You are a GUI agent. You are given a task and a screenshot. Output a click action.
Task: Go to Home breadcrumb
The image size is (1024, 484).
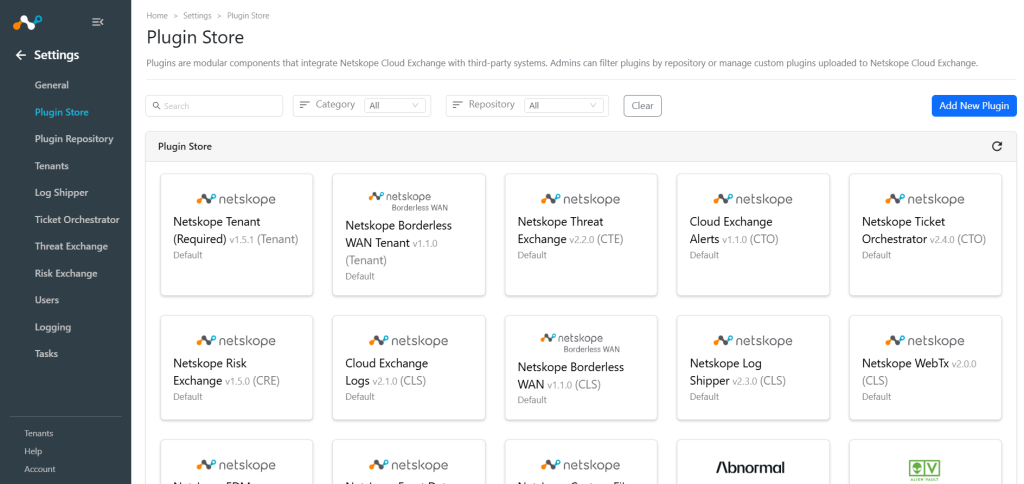point(157,16)
